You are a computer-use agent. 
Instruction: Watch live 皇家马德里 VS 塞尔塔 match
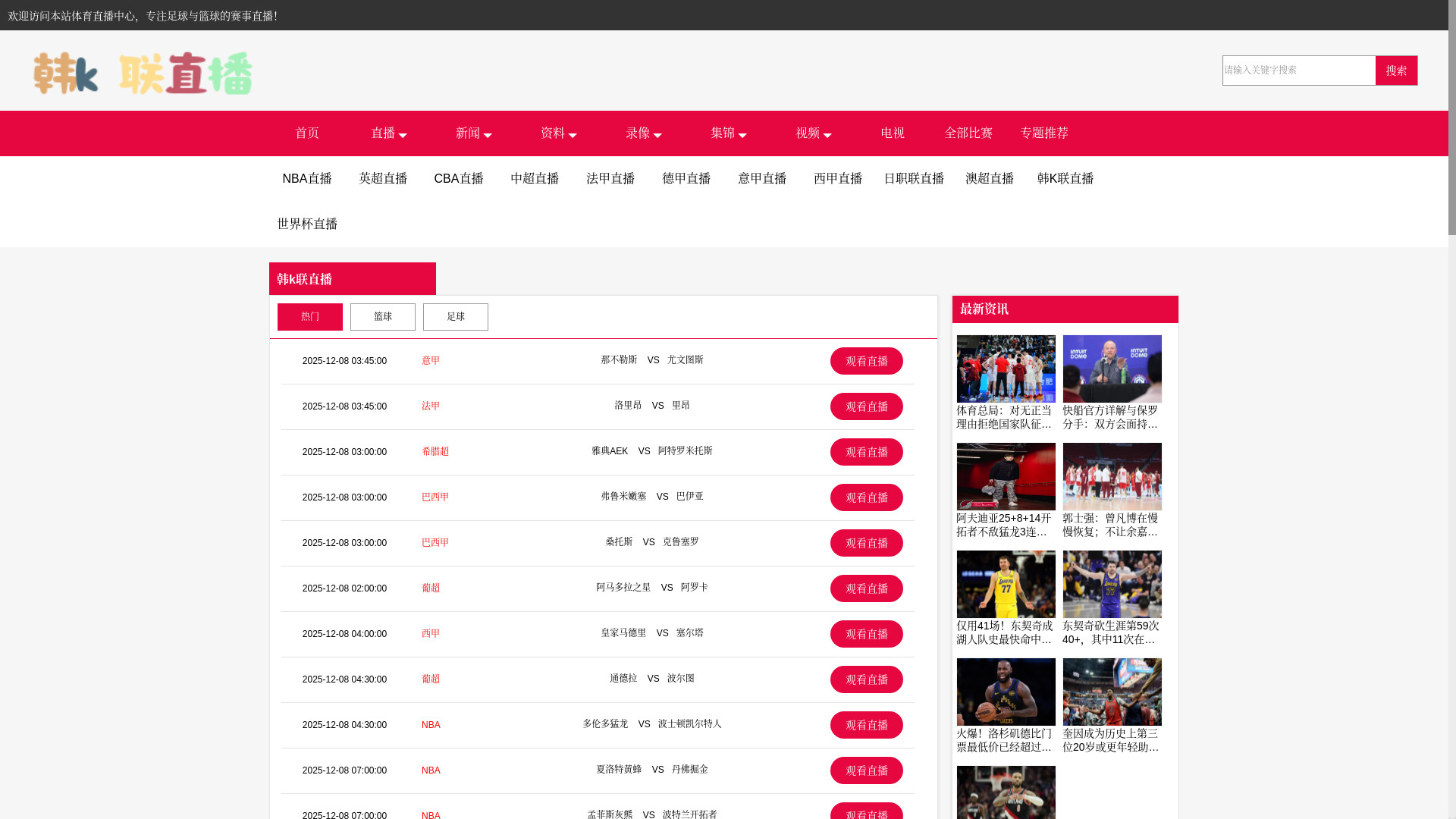[866, 634]
